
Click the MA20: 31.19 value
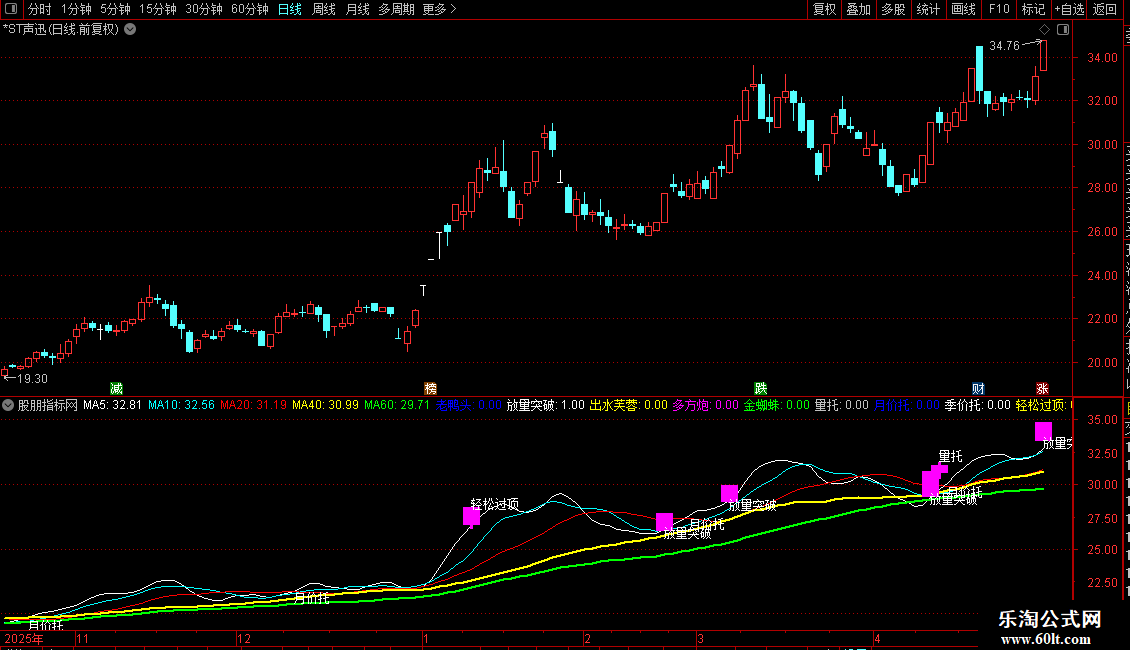(x=253, y=405)
